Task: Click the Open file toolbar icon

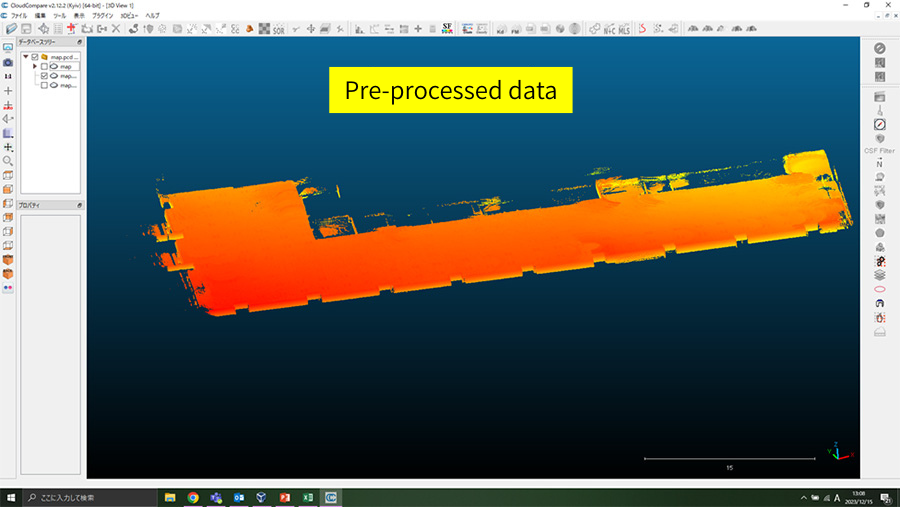Action: (11, 29)
